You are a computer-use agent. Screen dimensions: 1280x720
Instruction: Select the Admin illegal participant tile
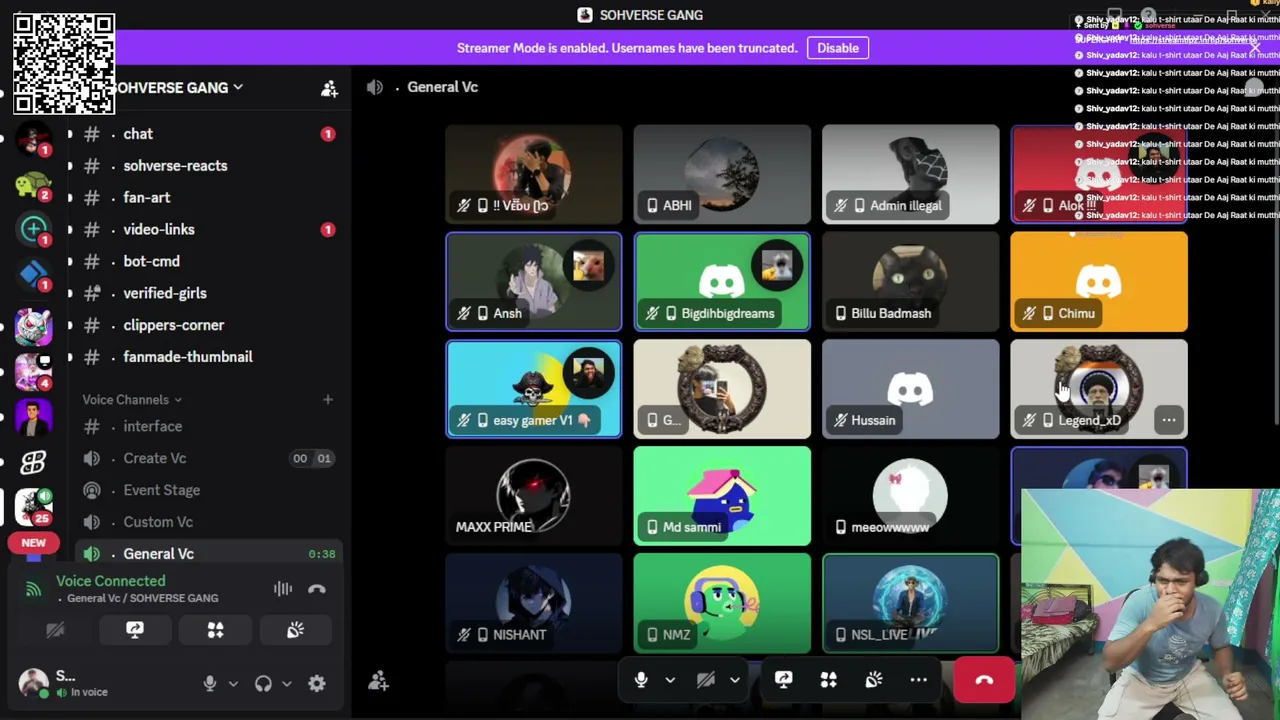click(910, 174)
